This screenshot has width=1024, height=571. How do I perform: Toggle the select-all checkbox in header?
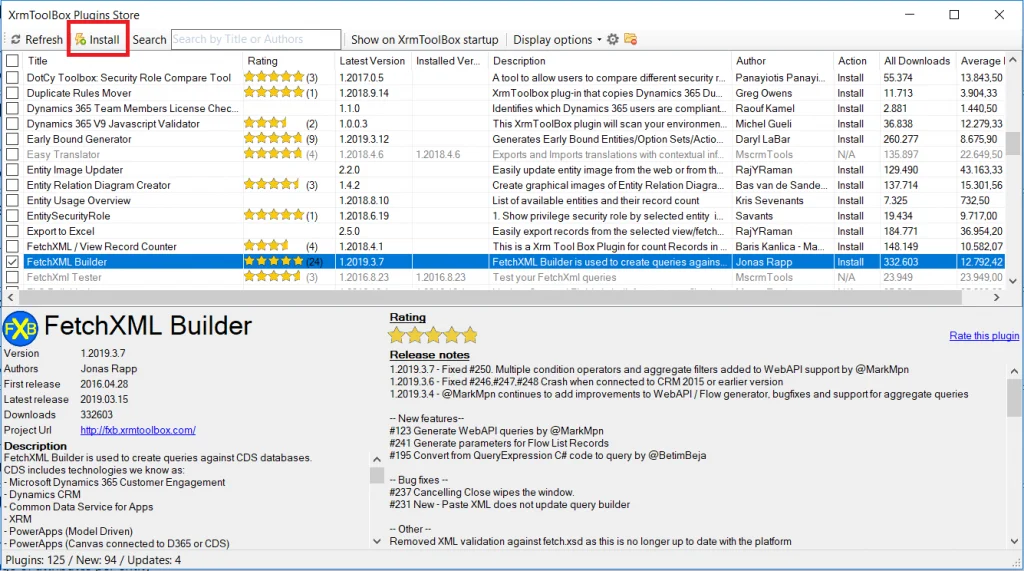point(12,61)
